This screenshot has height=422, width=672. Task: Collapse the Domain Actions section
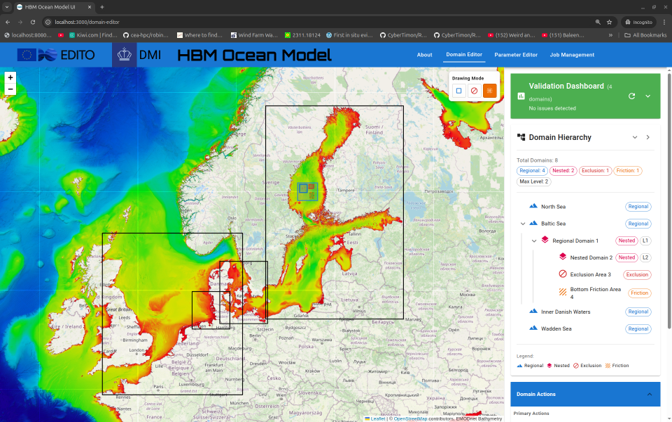pyautogui.click(x=649, y=394)
